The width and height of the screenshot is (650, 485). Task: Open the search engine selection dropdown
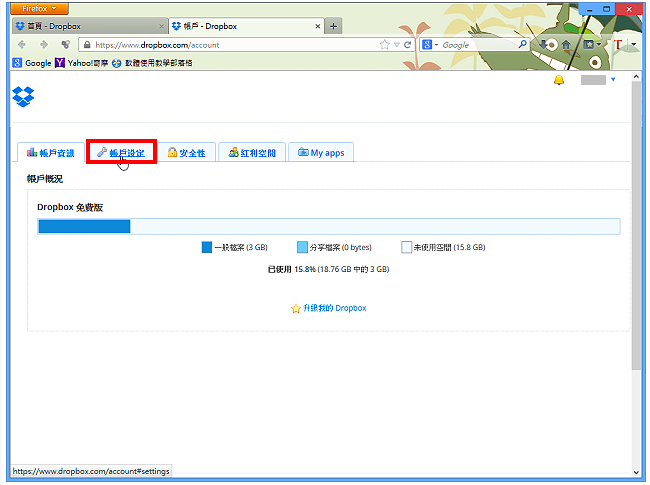[436, 45]
